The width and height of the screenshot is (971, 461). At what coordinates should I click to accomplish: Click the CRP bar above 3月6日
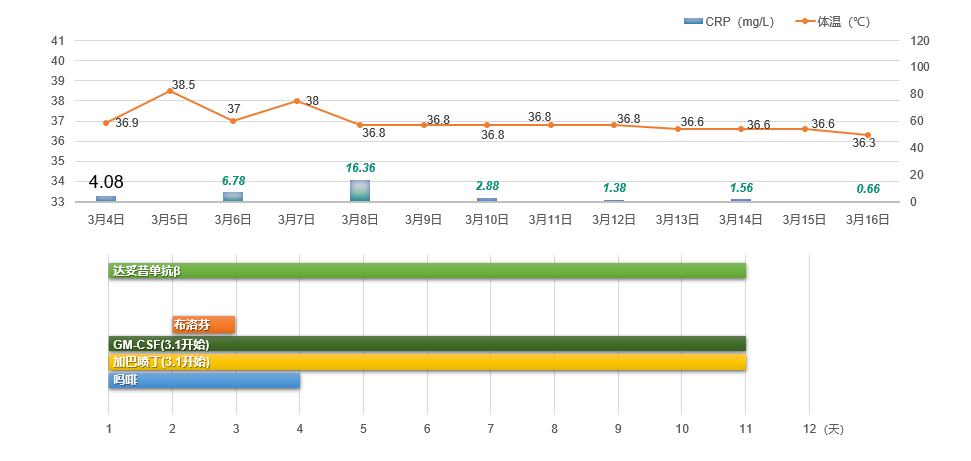[233, 197]
